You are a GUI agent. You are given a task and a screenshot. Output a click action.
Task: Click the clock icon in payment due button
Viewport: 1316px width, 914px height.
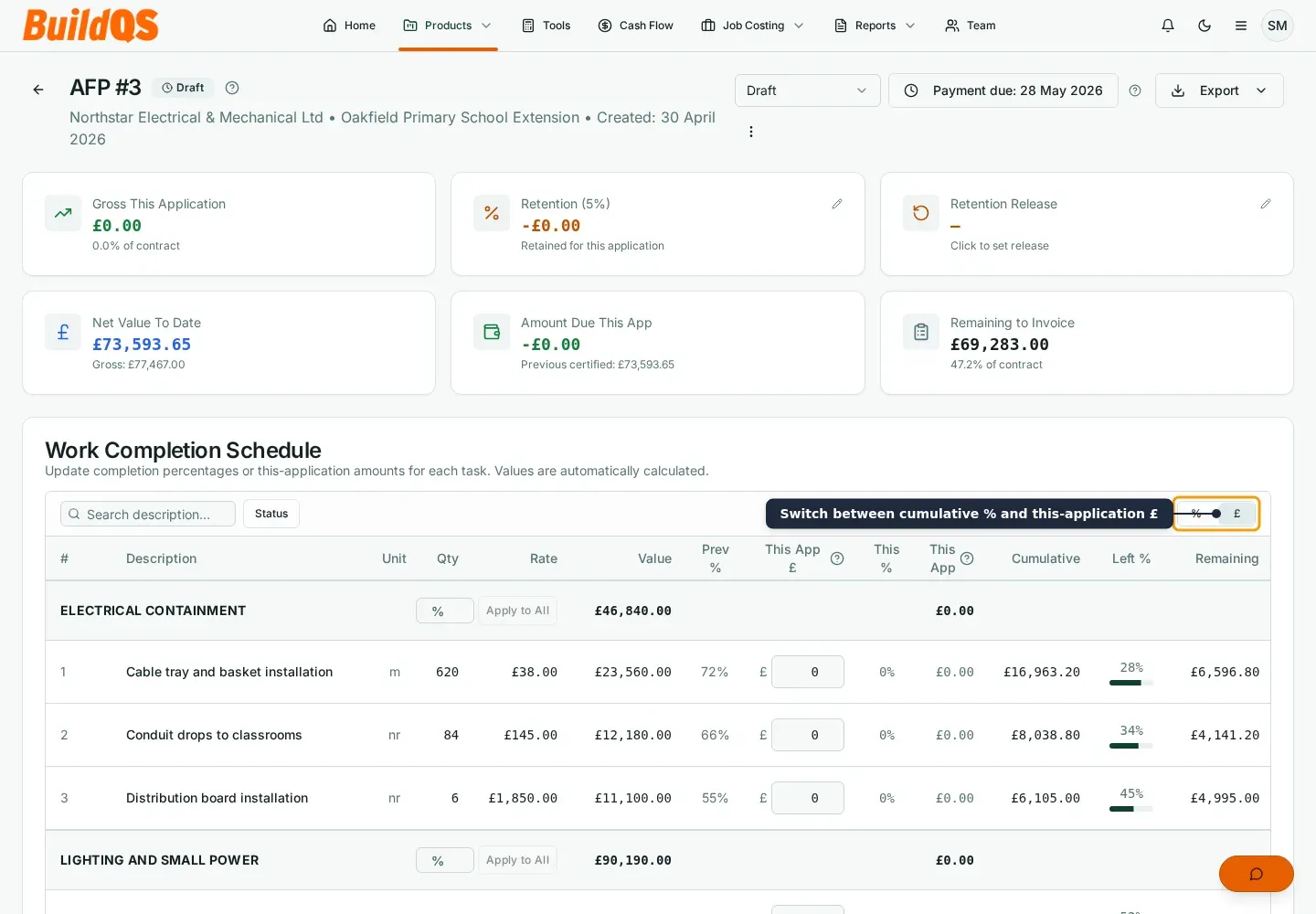(x=911, y=90)
